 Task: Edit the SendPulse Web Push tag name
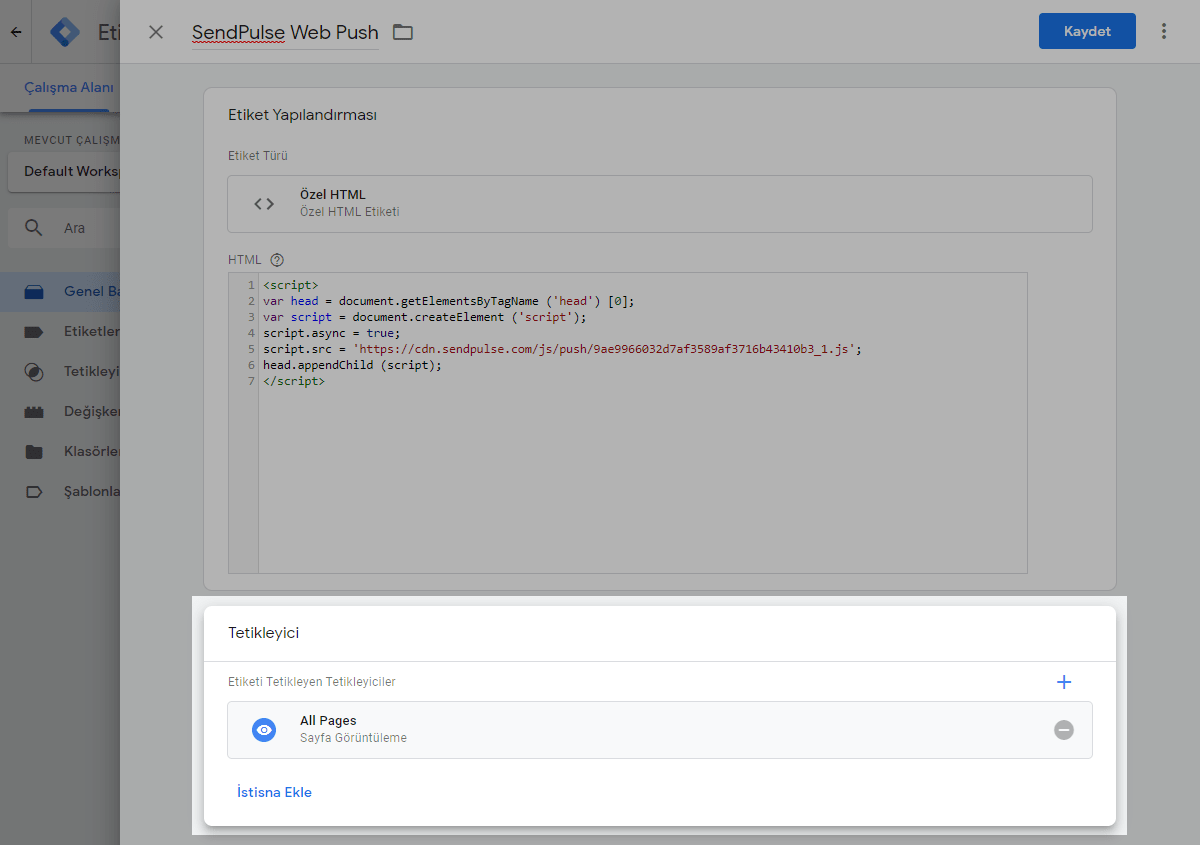(x=285, y=33)
